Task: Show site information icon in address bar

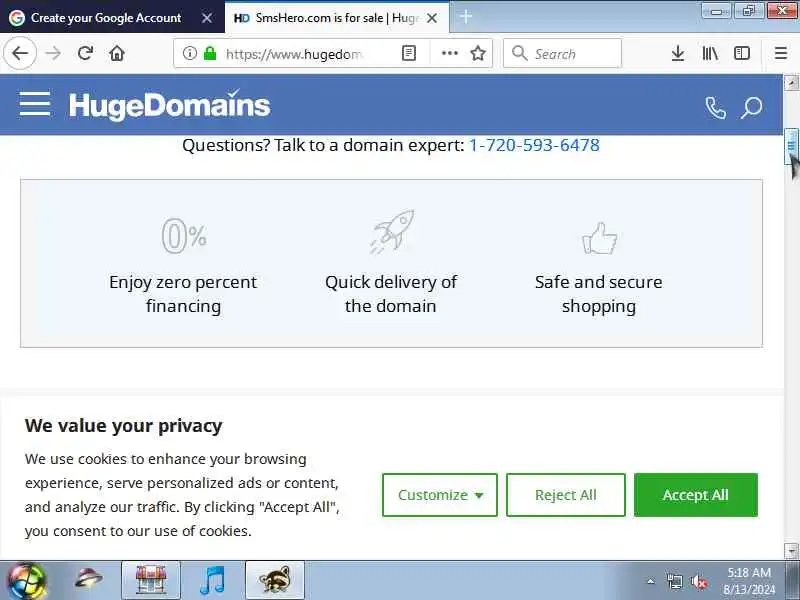Action: point(190,53)
